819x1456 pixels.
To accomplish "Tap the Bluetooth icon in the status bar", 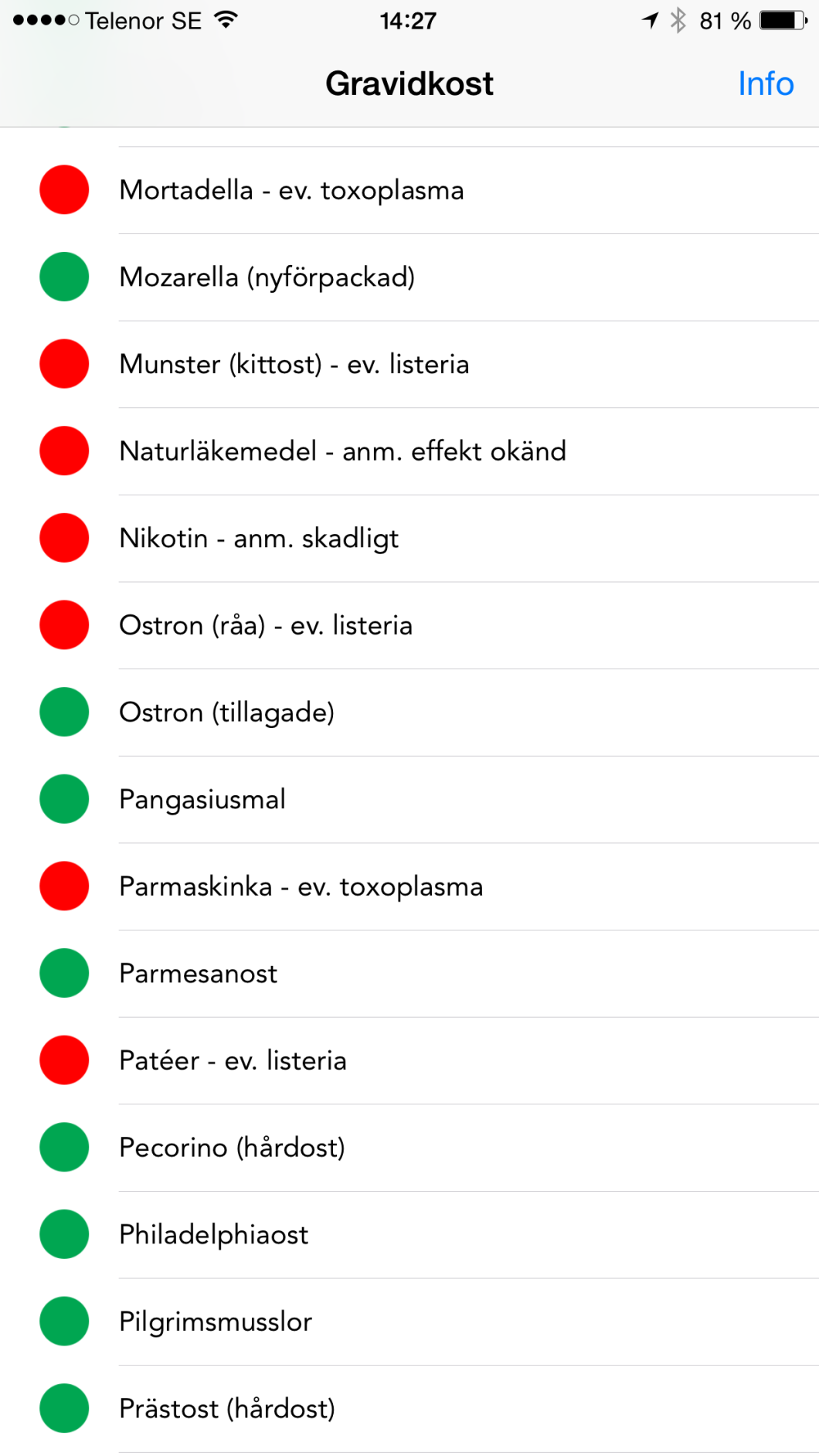I will coord(678,19).
